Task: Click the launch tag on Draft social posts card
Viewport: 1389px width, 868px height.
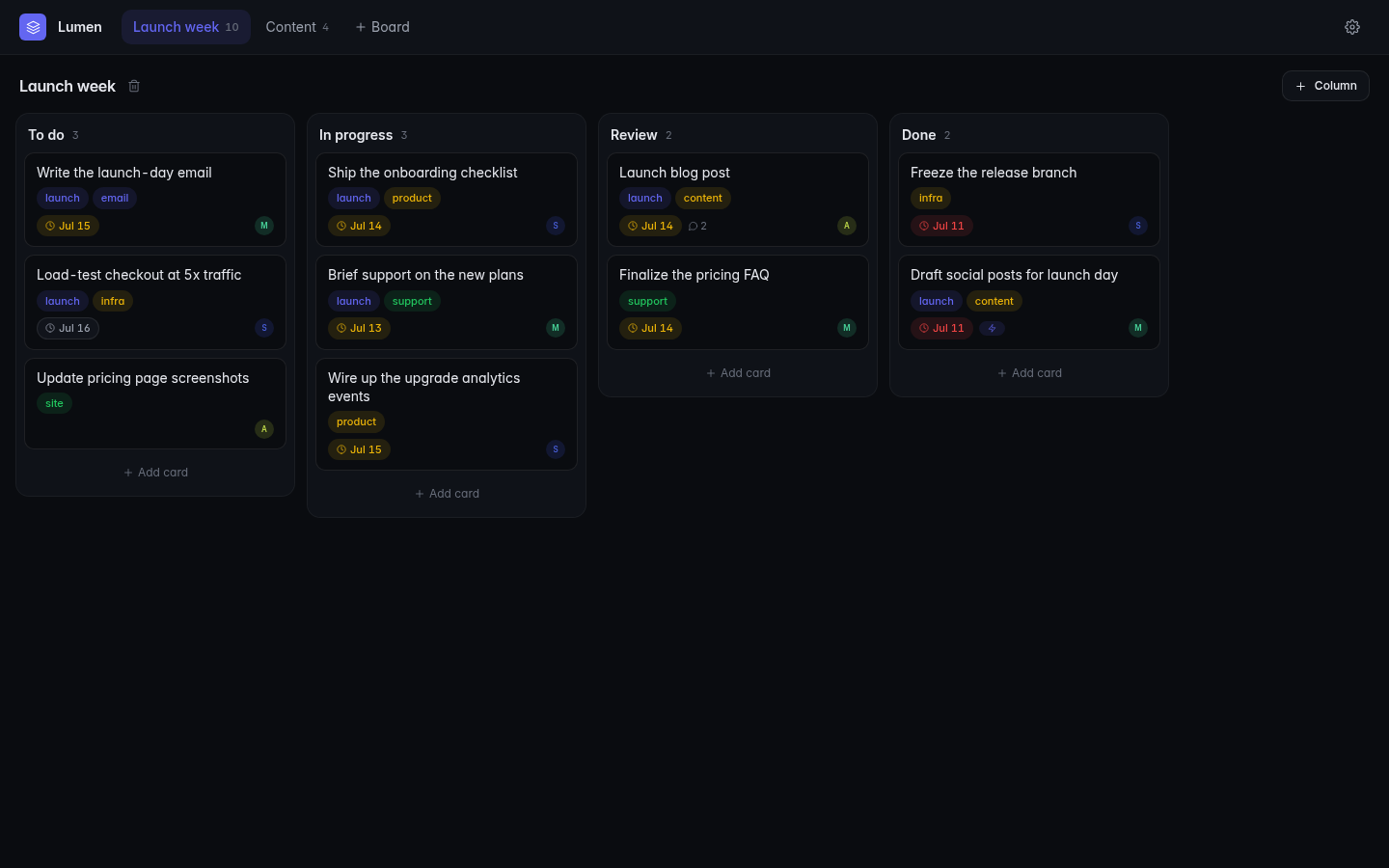Action: click(937, 301)
